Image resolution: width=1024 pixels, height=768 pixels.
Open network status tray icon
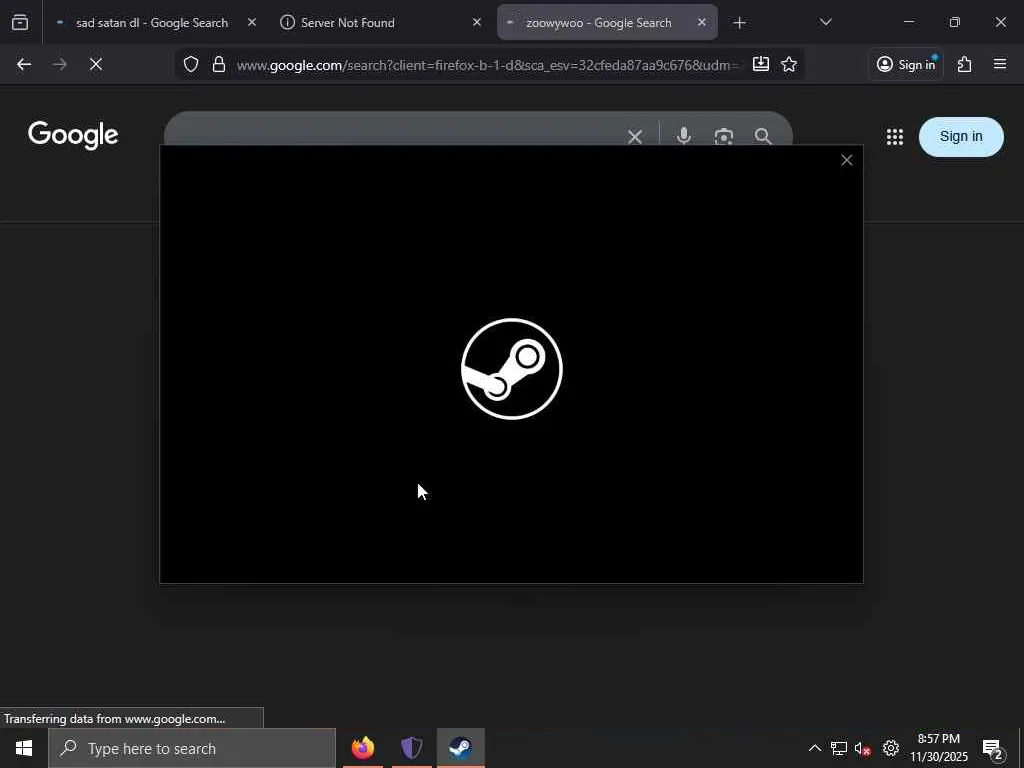point(839,748)
